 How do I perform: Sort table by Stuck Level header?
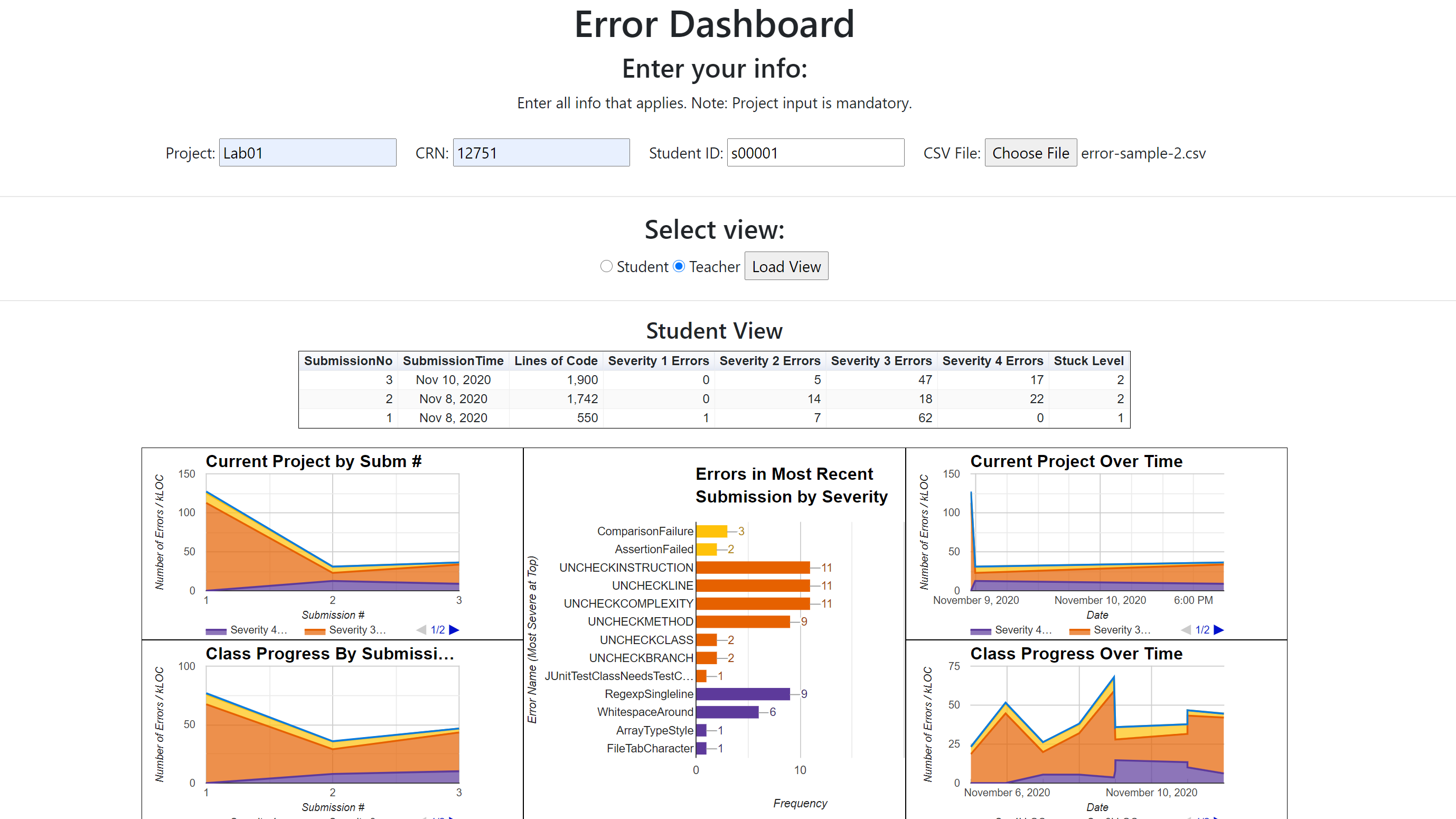(1088, 361)
